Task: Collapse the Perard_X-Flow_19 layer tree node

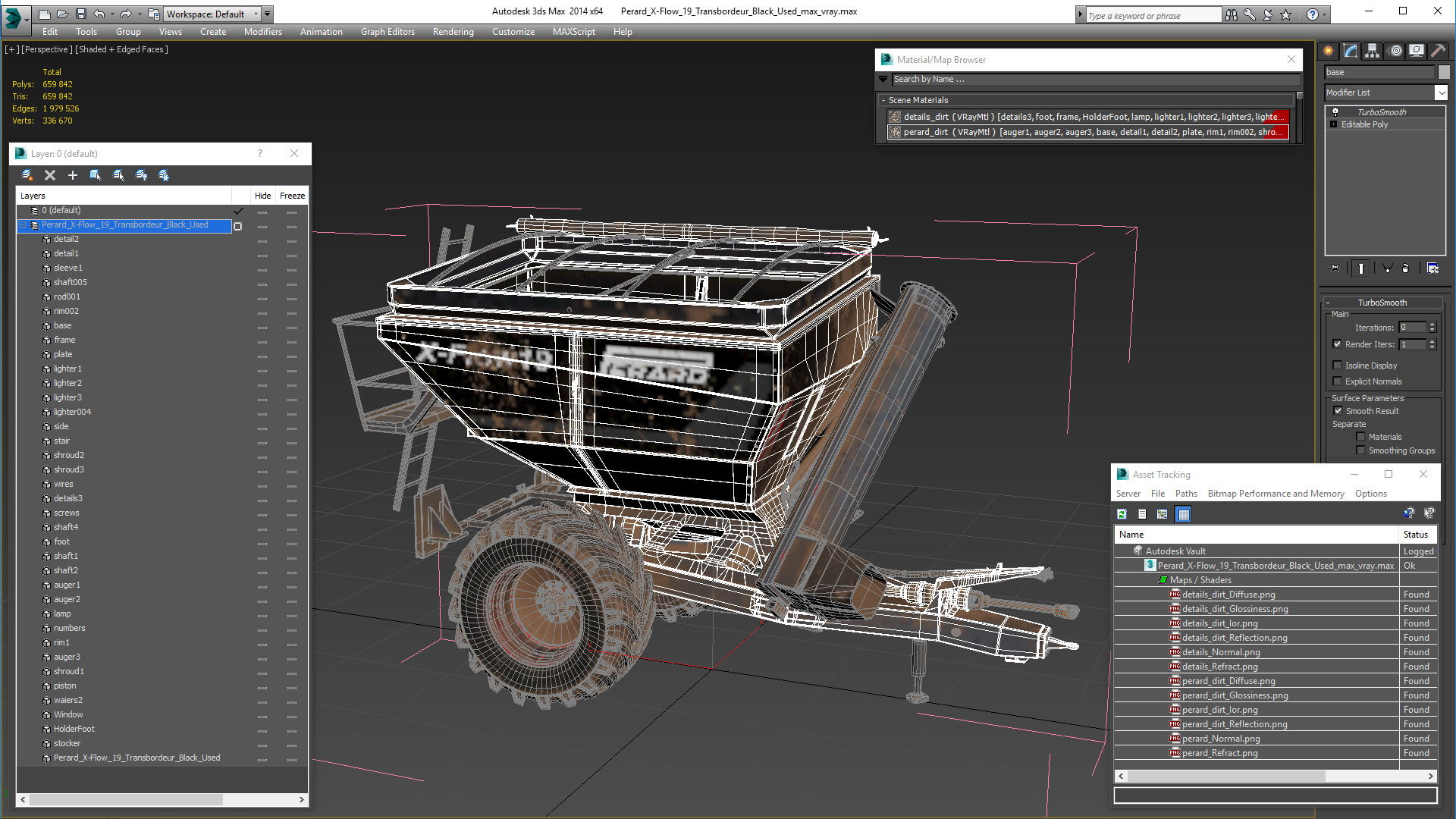Action: 23,225
